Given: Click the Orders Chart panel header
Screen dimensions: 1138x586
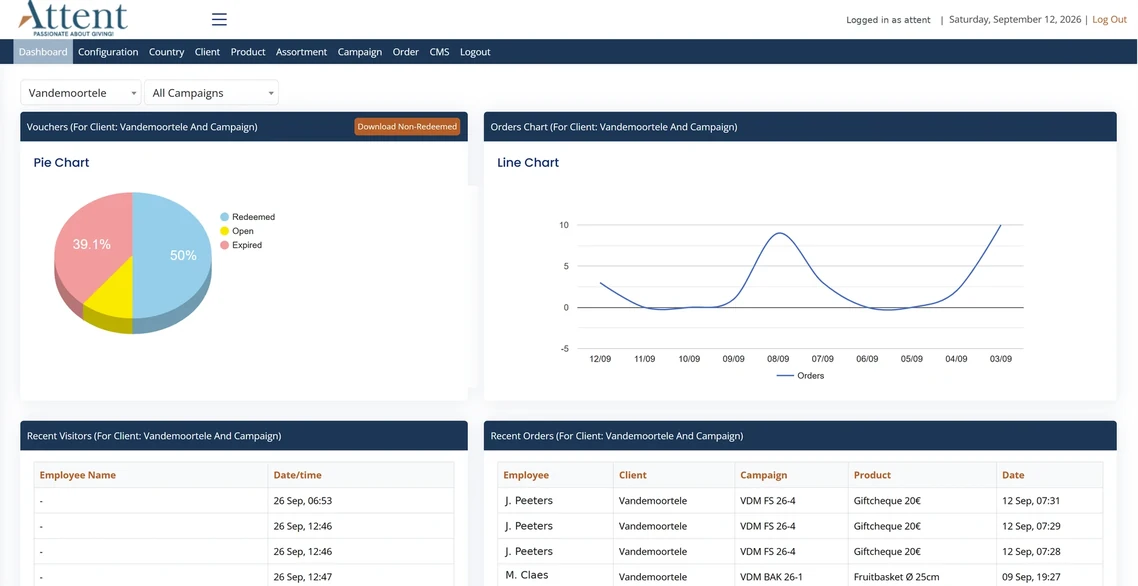Looking at the screenshot, I should tap(800, 126).
